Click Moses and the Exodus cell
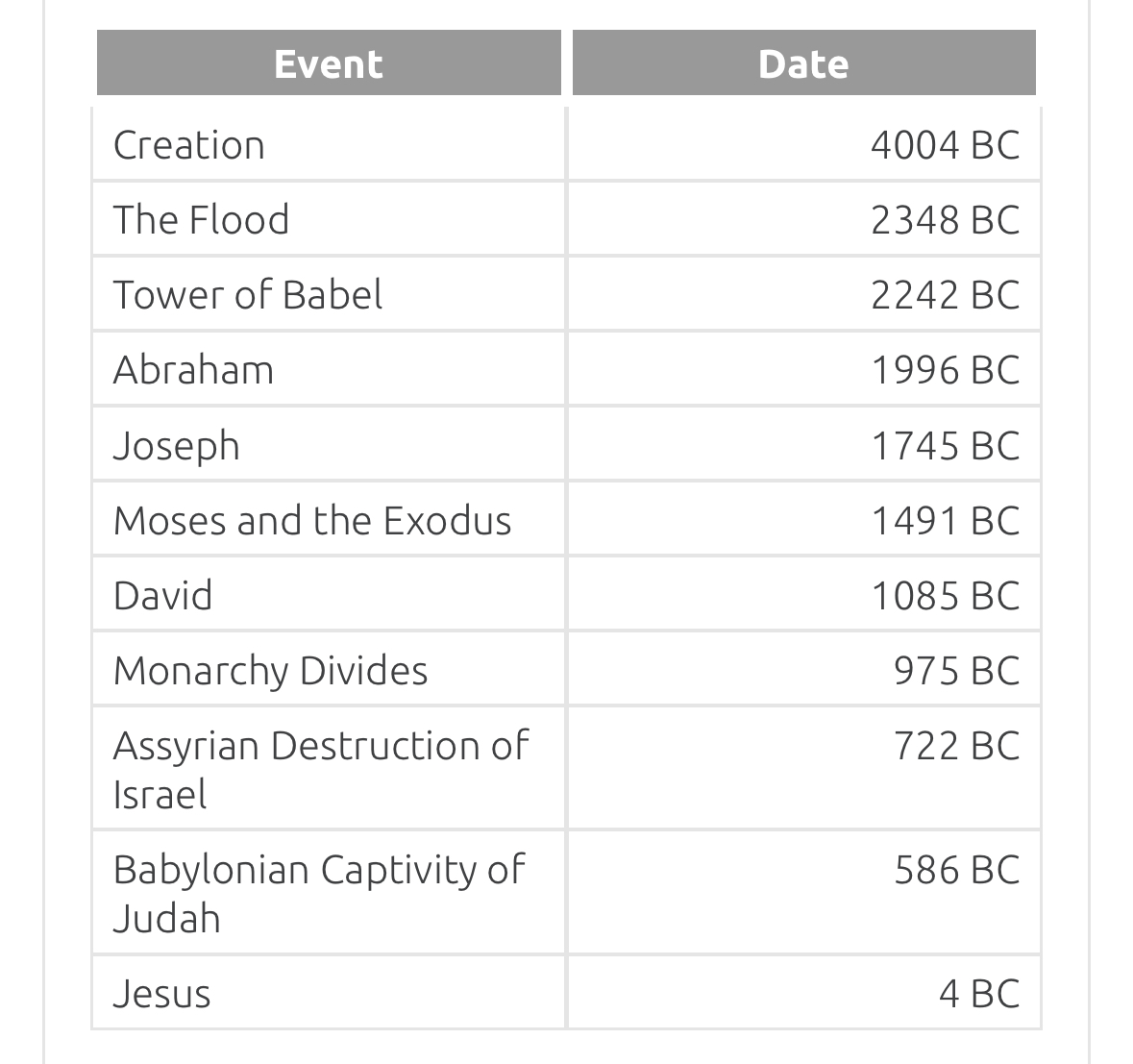The image size is (1133, 1064). (329, 520)
